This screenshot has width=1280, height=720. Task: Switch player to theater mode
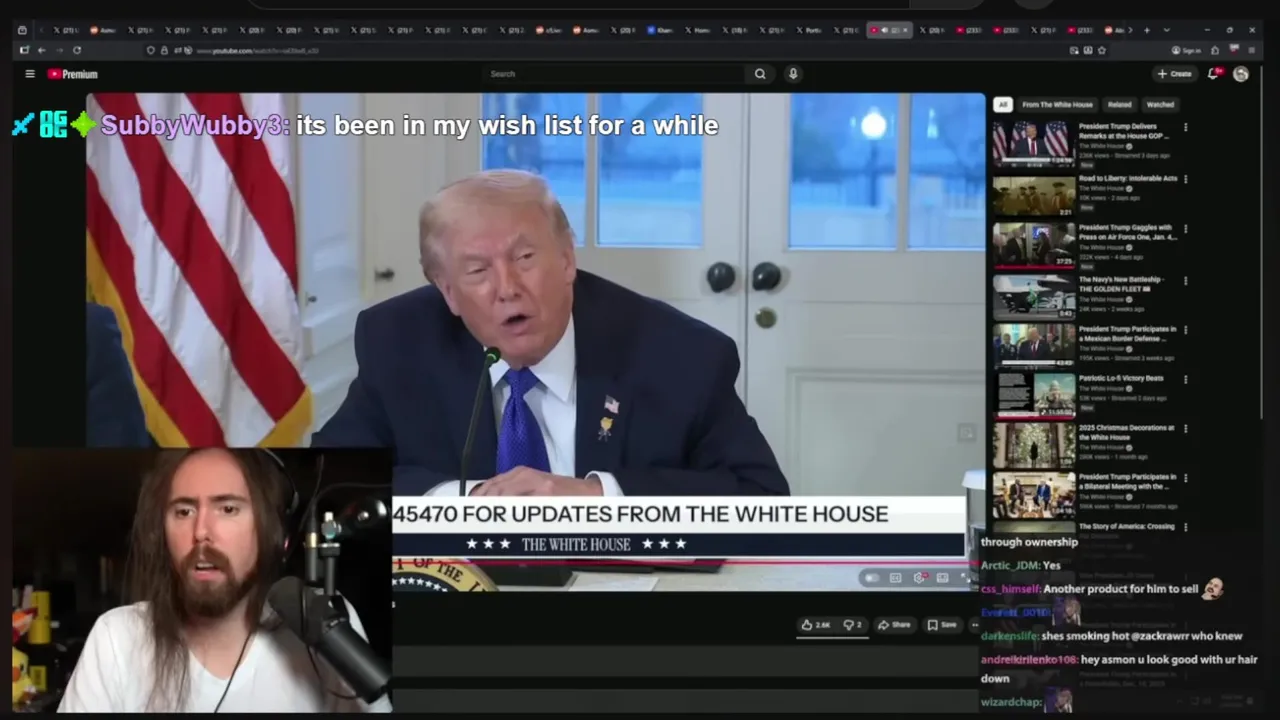point(942,578)
